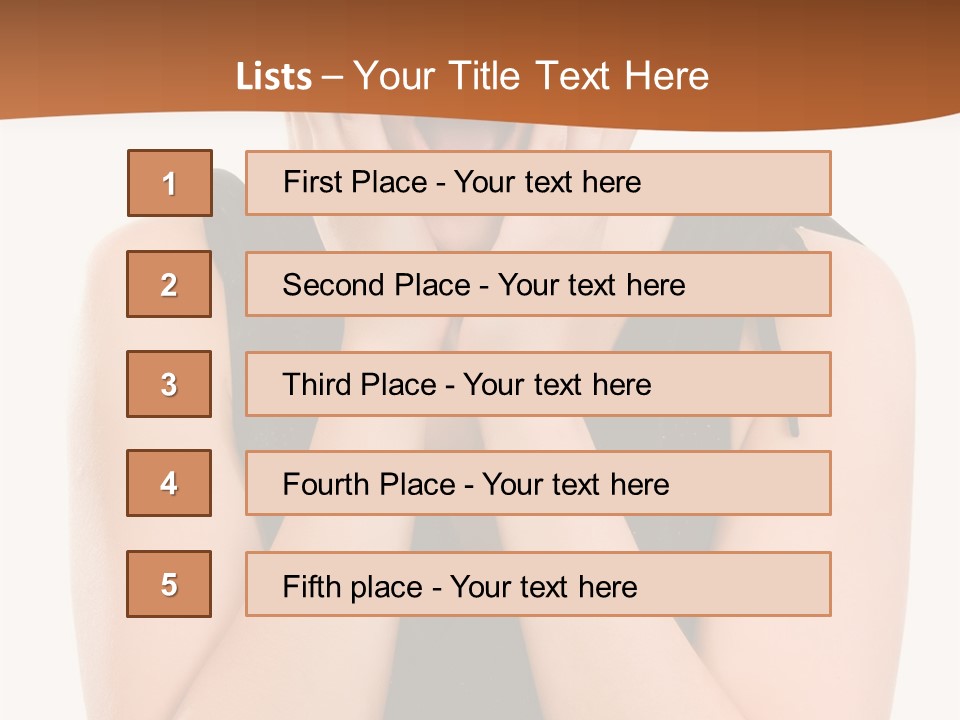Click the words First Place
Viewport: 960px width, 720px height.
(x=355, y=182)
